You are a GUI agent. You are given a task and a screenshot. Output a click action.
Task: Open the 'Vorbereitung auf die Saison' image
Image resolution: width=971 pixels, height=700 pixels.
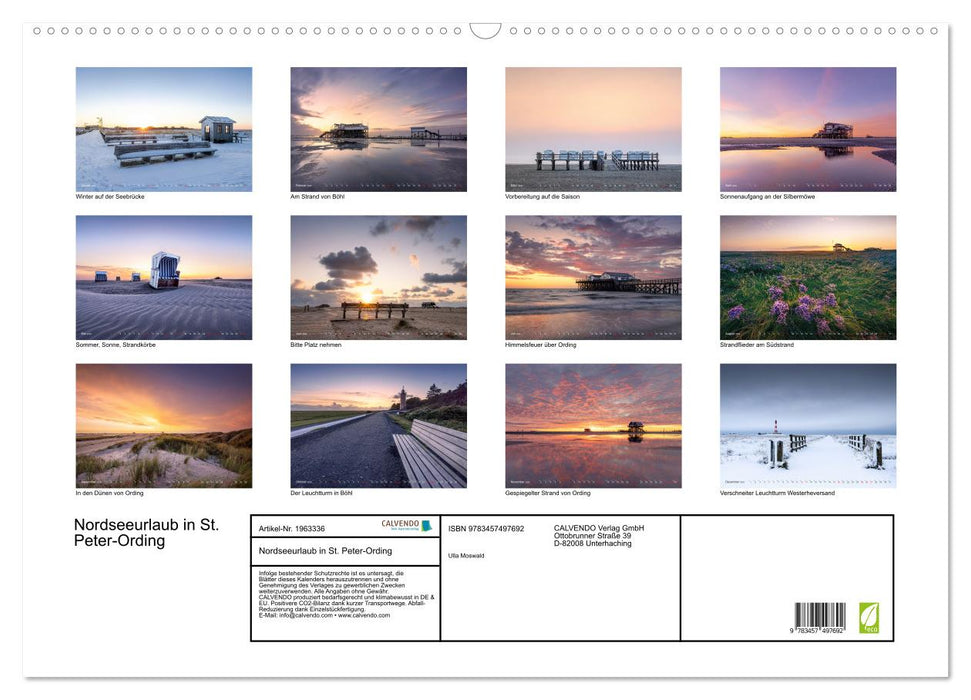pyautogui.click(x=593, y=129)
